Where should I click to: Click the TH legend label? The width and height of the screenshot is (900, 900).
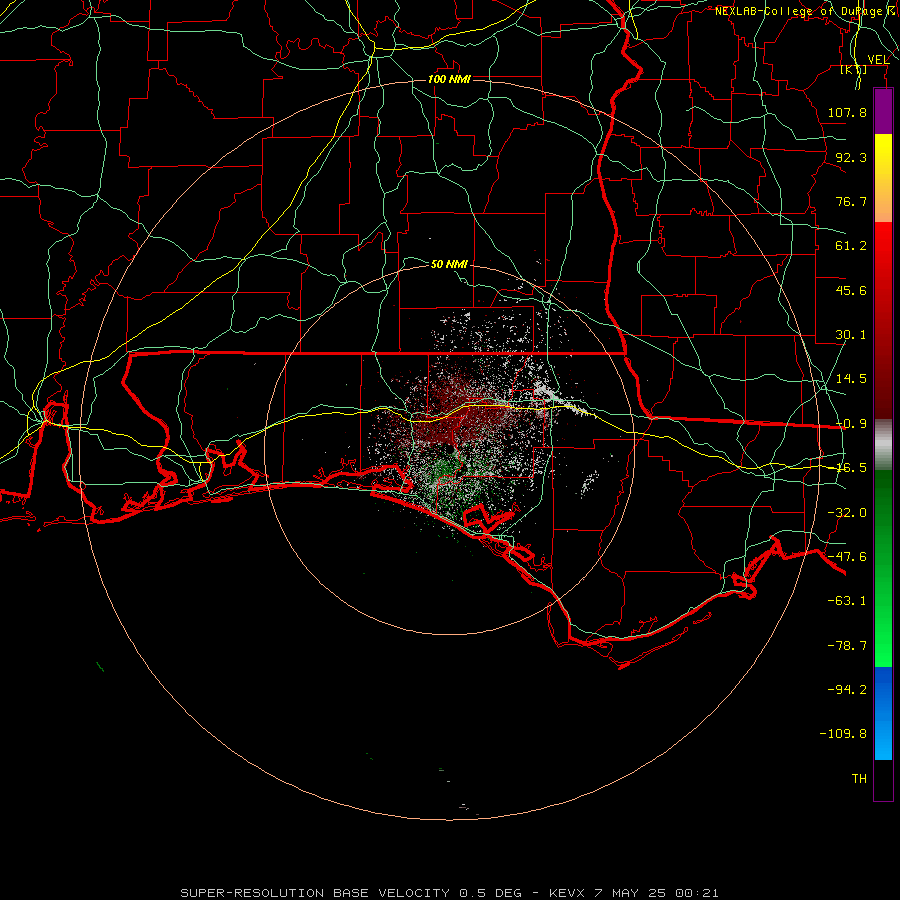tap(859, 779)
